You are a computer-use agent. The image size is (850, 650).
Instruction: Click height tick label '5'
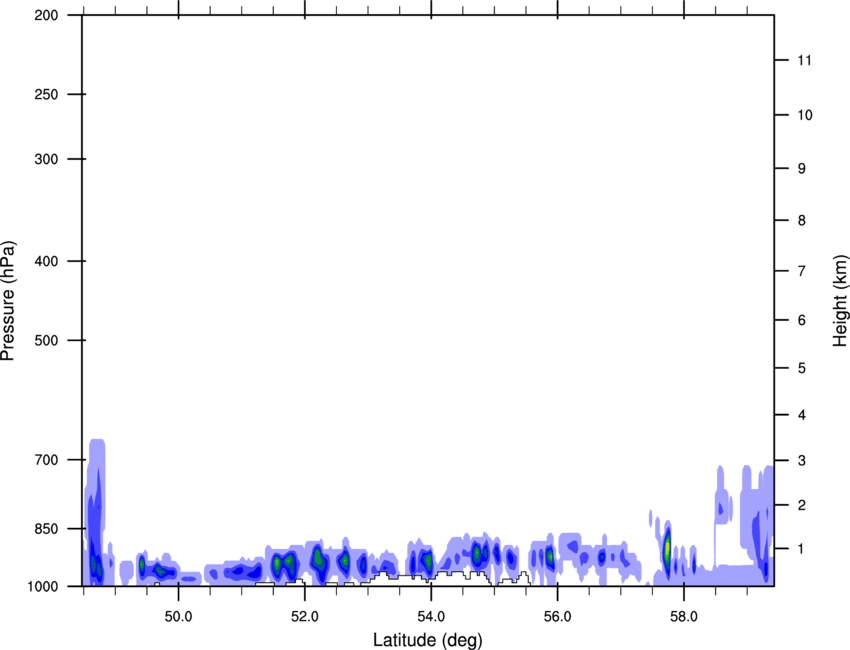pos(802,368)
